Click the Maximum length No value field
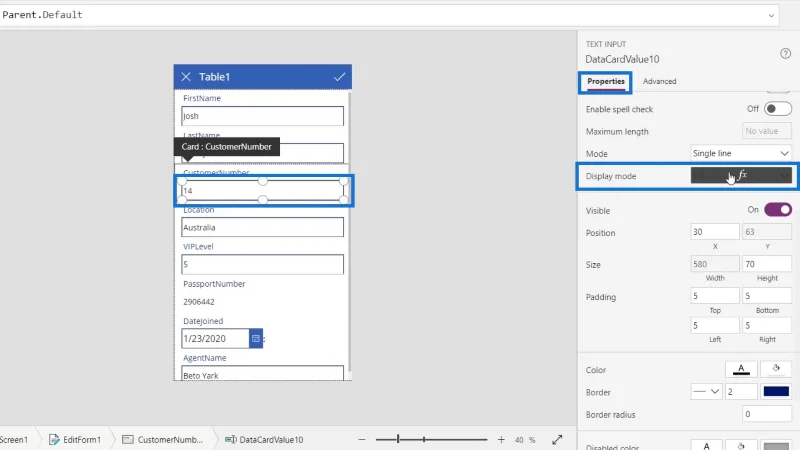The height and width of the screenshot is (450, 800). (767, 131)
